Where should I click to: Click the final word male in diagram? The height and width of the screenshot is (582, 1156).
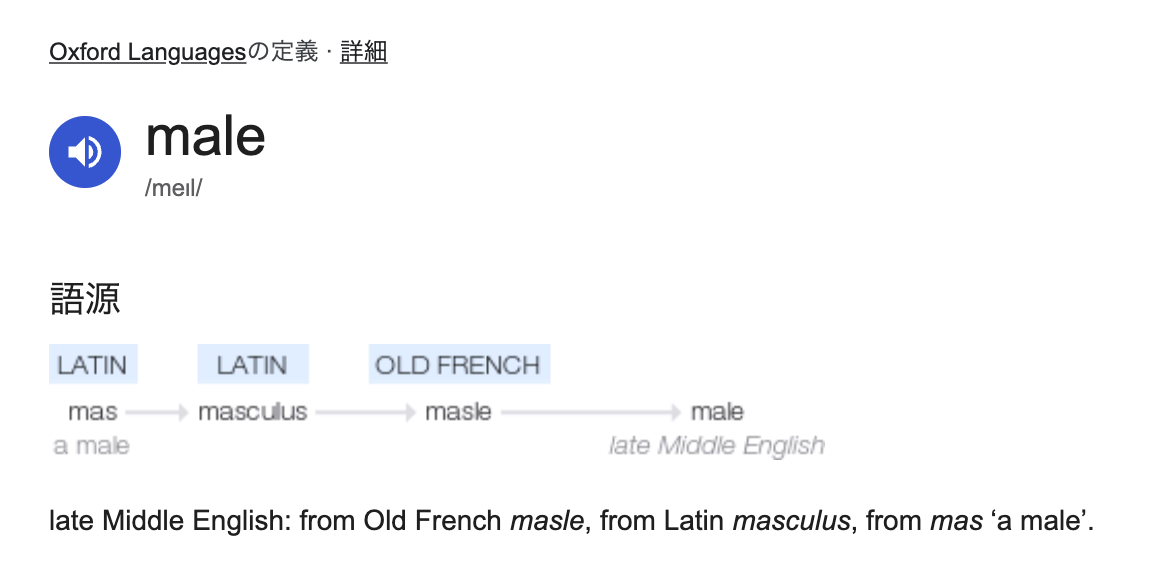(x=717, y=412)
